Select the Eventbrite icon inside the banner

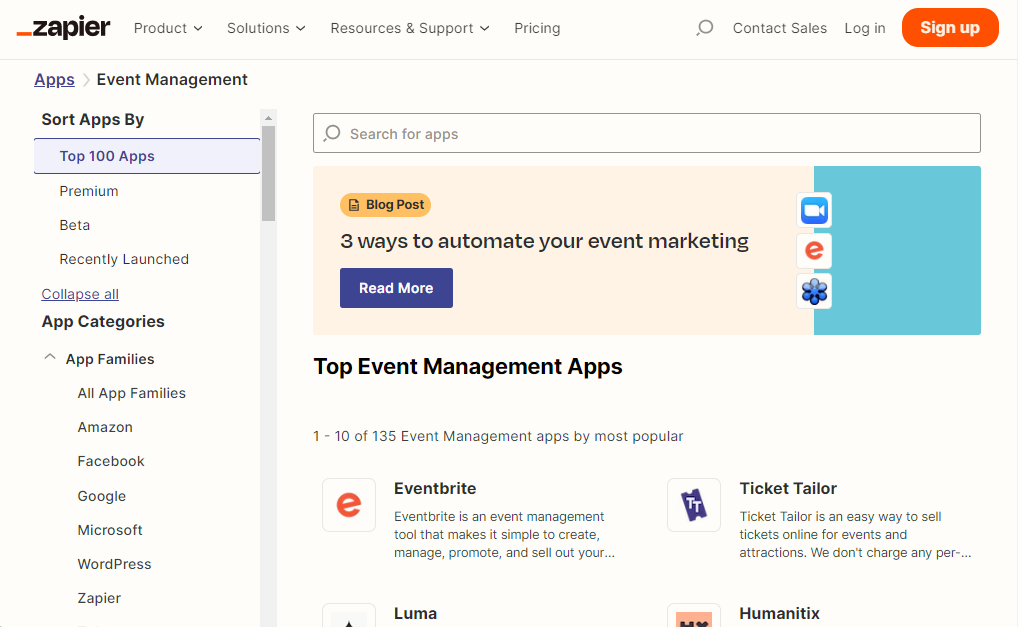click(814, 250)
